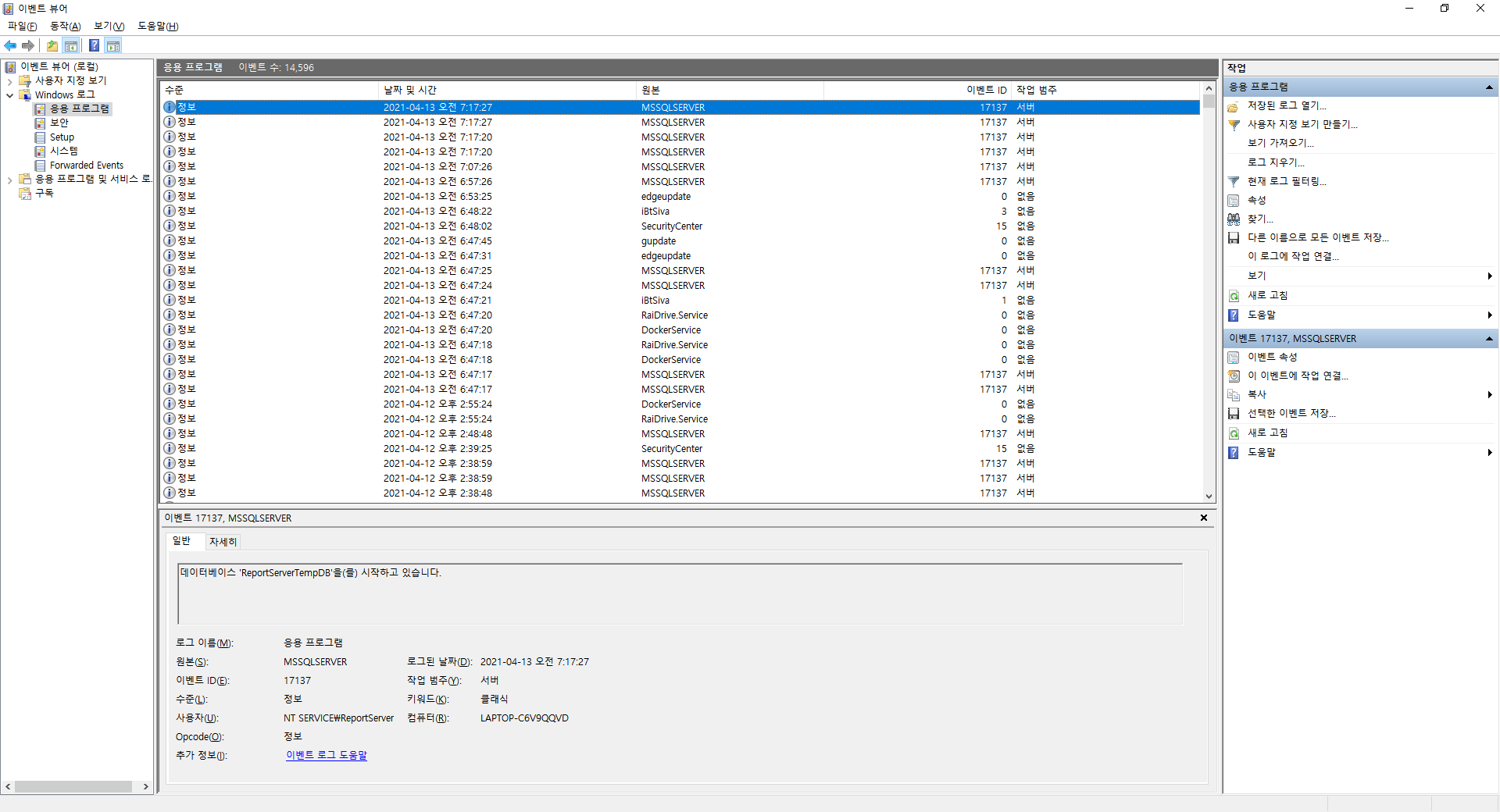This screenshot has width=1500, height=812.
Task: Select the gupdate event at 6:47:45
Action: [x=680, y=241]
